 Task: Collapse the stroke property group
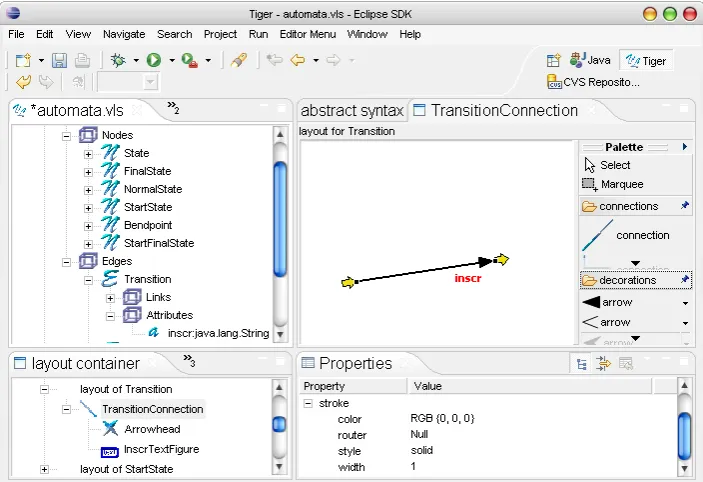pos(308,404)
